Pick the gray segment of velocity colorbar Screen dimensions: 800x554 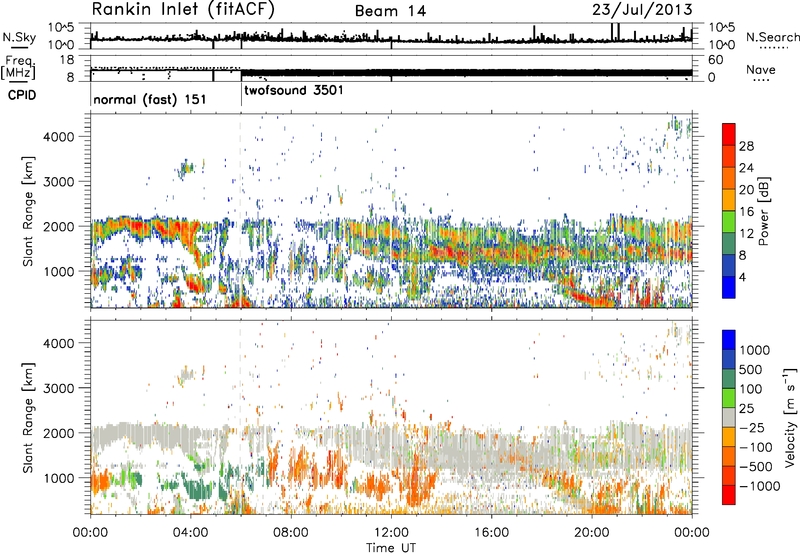(x=729, y=418)
